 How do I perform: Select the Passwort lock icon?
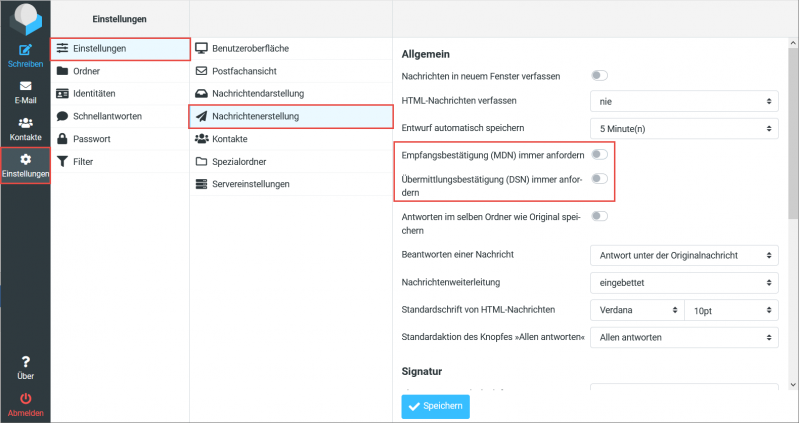pos(63,138)
